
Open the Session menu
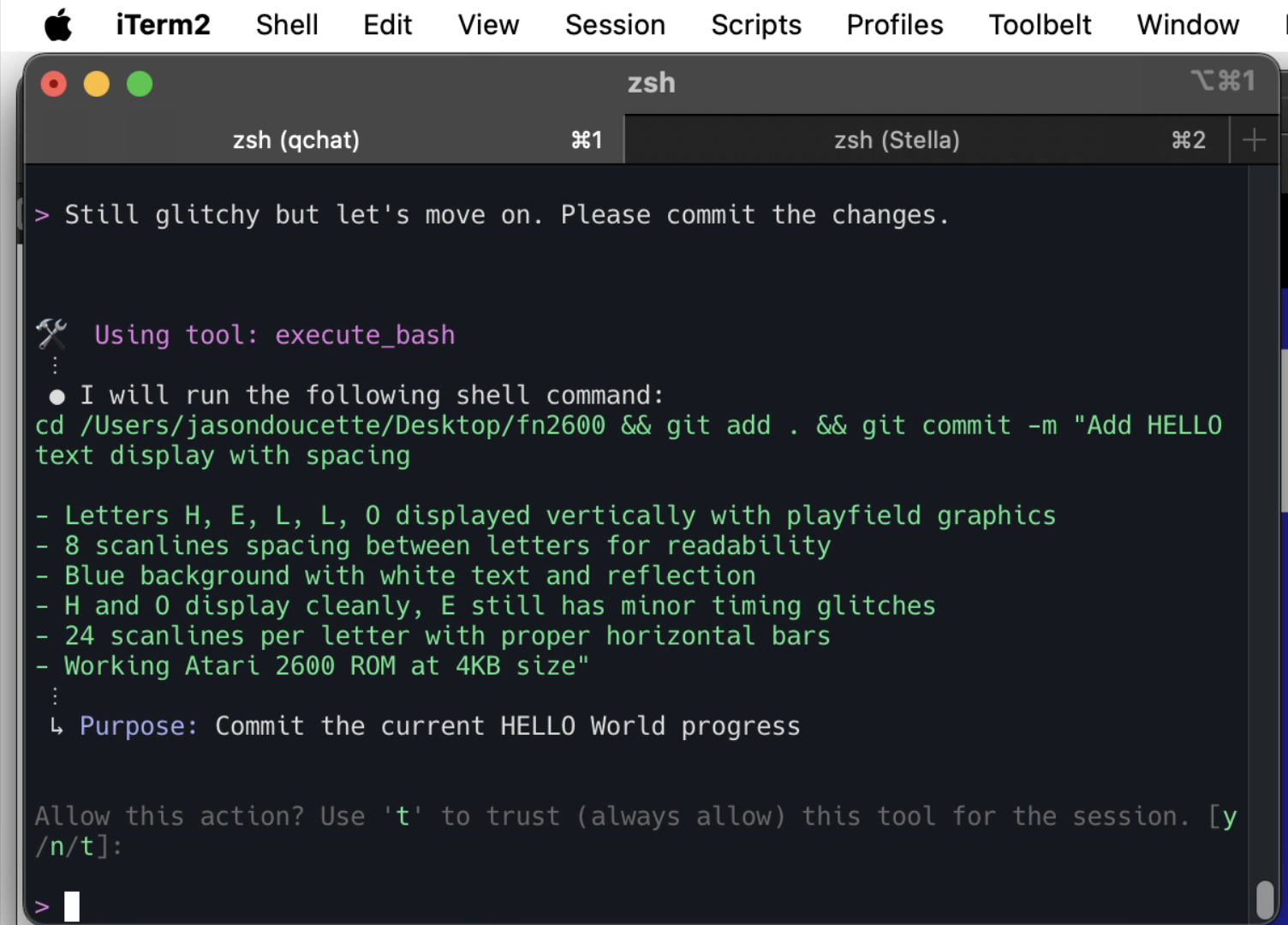point(615,24)
